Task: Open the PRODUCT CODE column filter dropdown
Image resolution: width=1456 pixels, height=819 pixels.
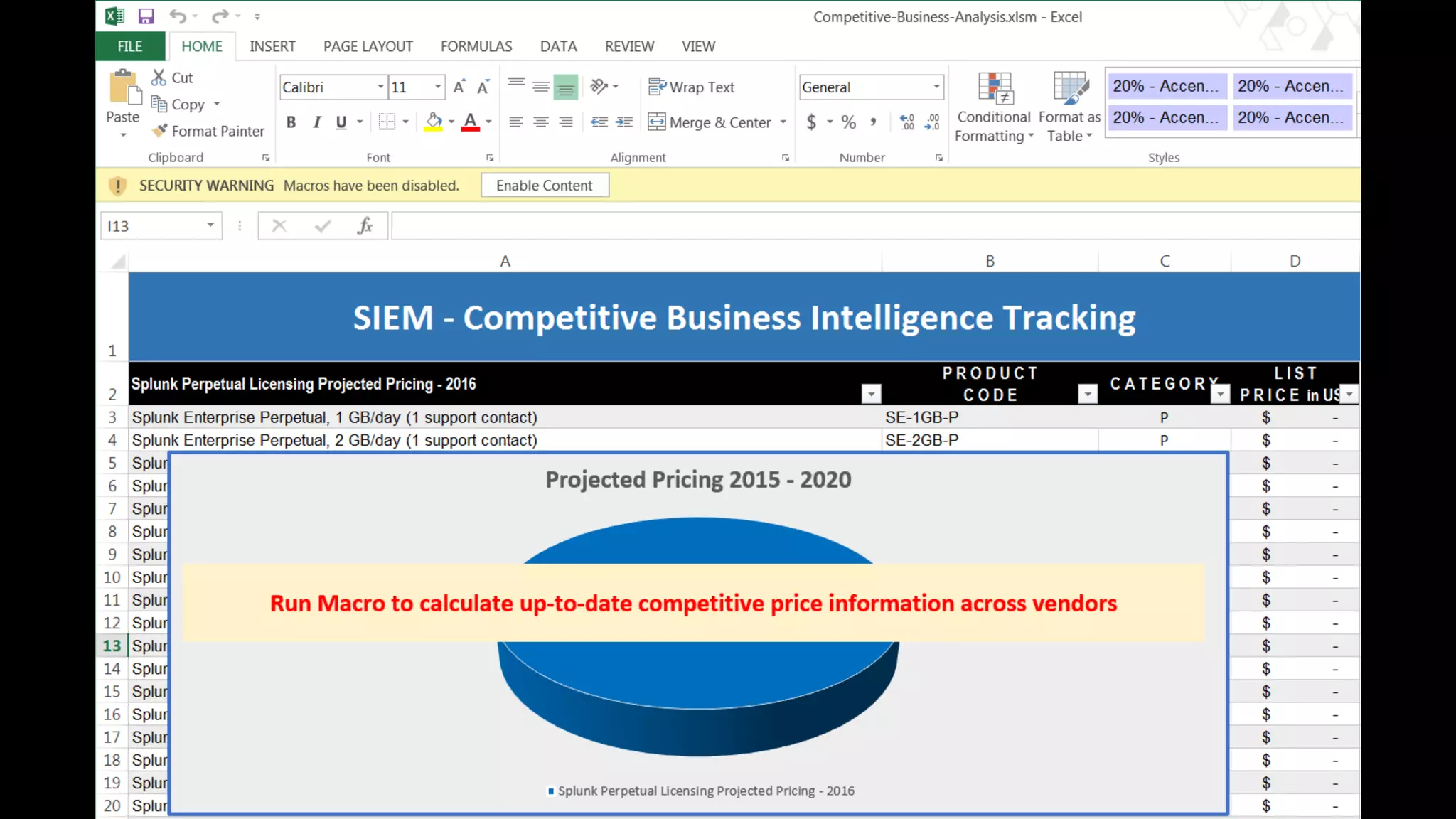Action: pos(1087,394)
